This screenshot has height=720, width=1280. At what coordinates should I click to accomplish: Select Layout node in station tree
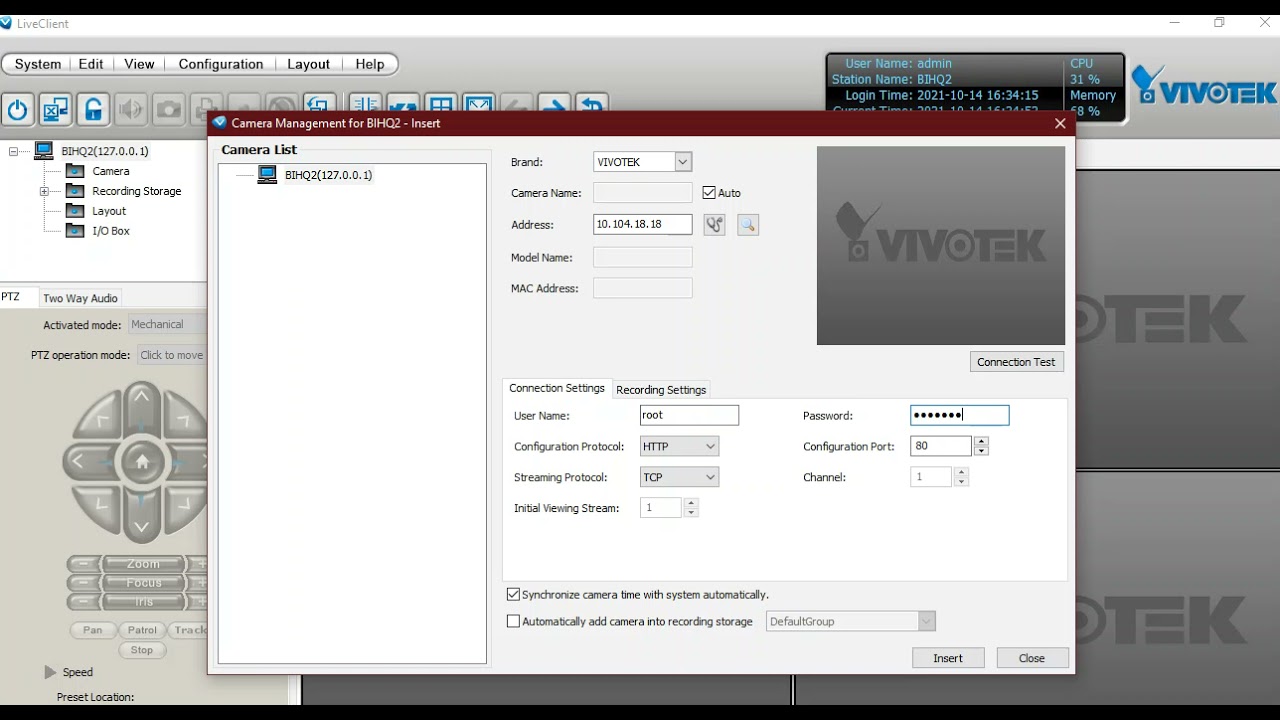tap(109, 211)
